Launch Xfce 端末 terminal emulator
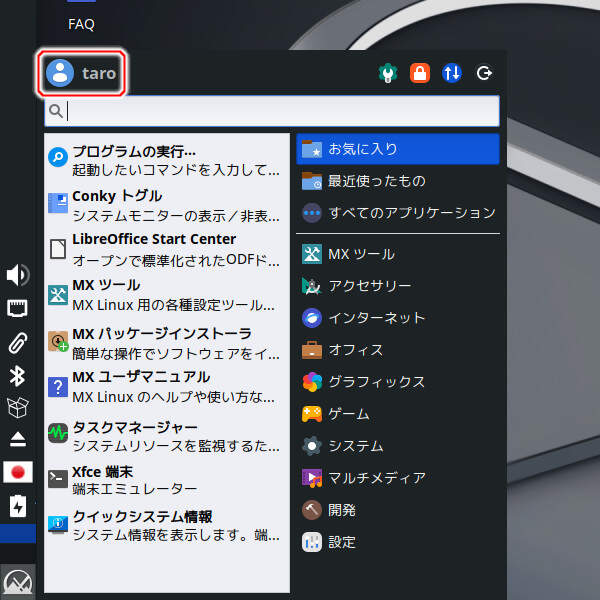 (165, 479)
